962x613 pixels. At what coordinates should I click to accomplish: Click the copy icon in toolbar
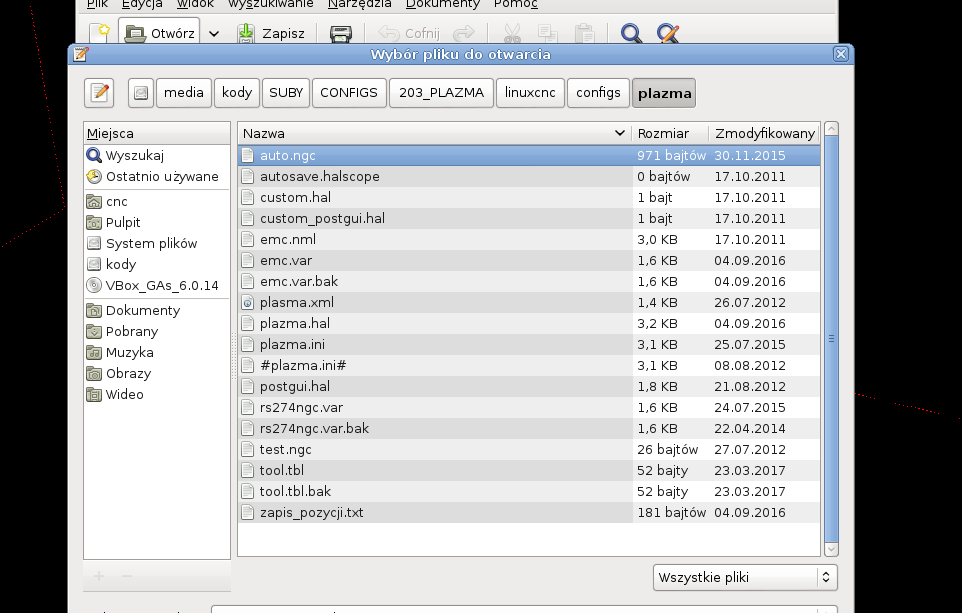pyautogui.click(x=547, y=33)
